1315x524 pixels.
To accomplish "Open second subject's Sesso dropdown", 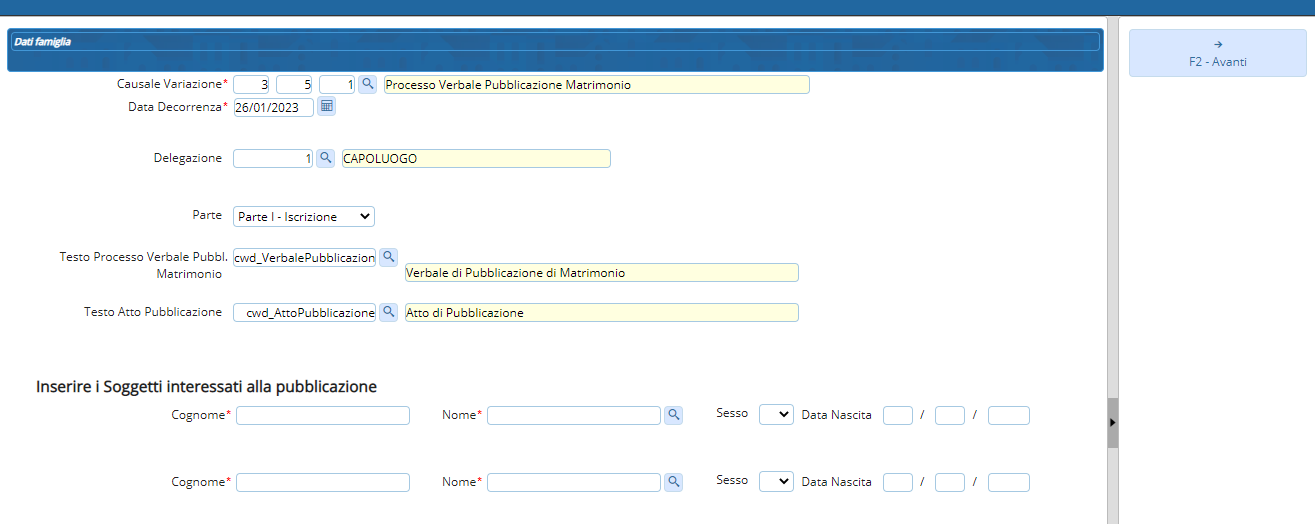I will [776, 481].
